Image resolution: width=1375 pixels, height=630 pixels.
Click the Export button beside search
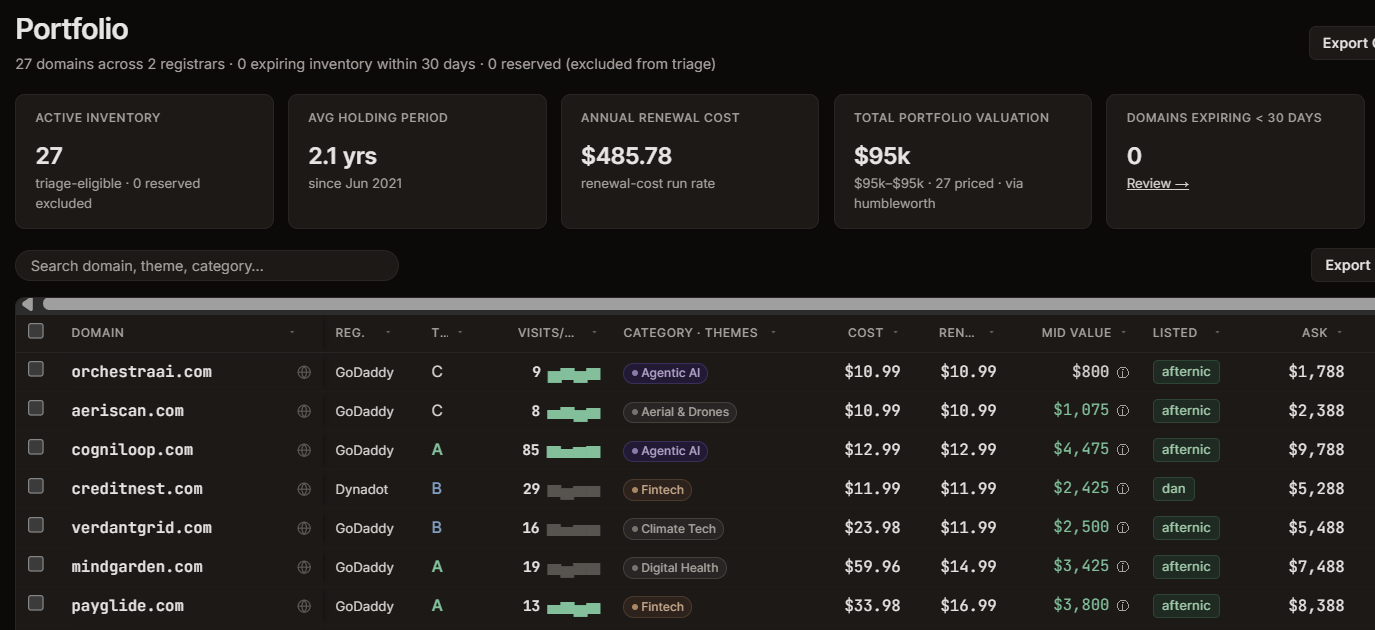click(1345, 265)
